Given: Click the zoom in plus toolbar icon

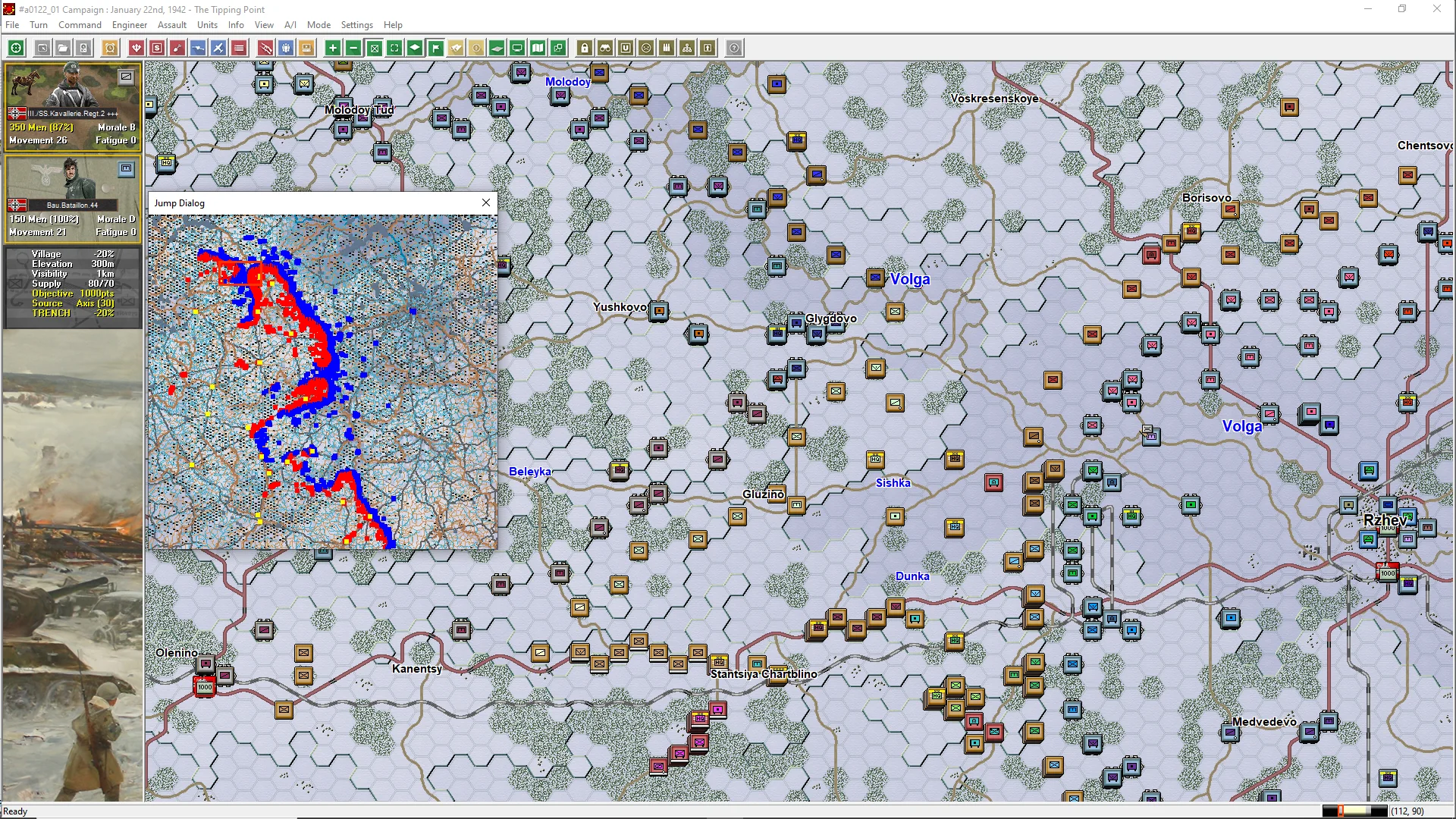Looking at the screenshot, I should point(332,48).
